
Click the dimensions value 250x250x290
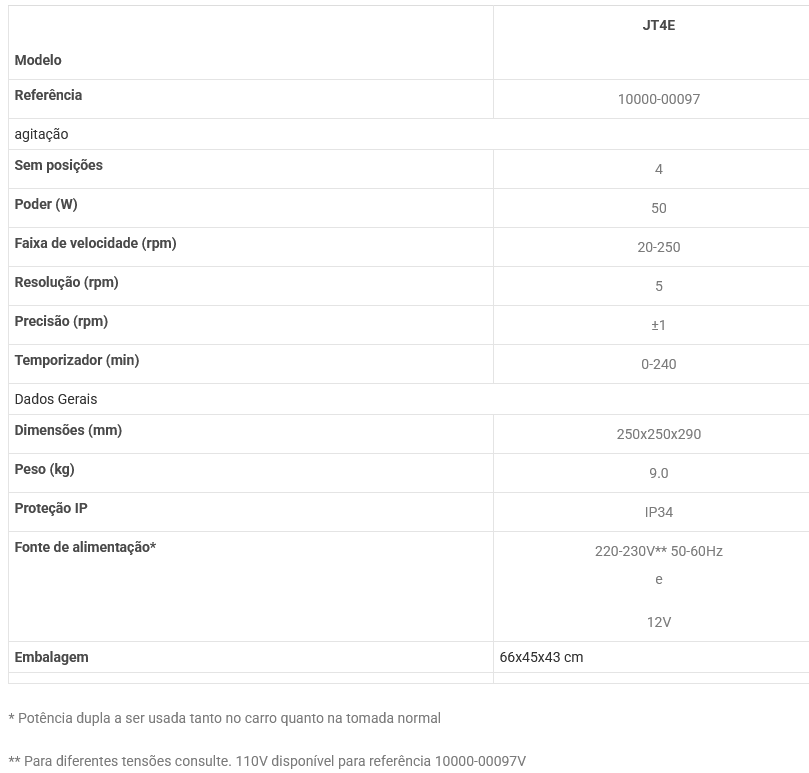pos(658,434)
